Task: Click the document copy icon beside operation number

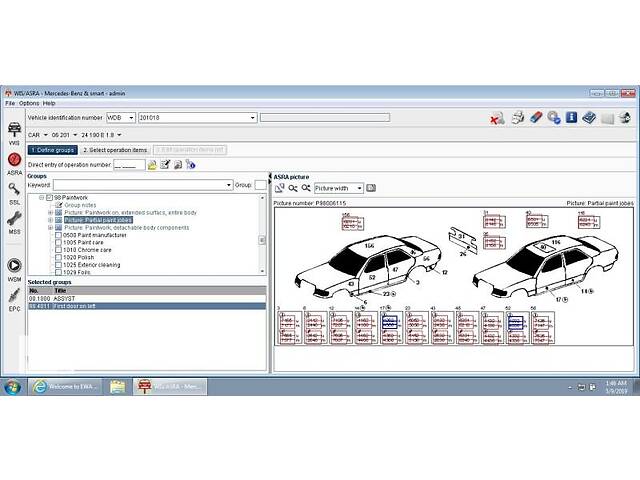Action: [x=178, y=165]
